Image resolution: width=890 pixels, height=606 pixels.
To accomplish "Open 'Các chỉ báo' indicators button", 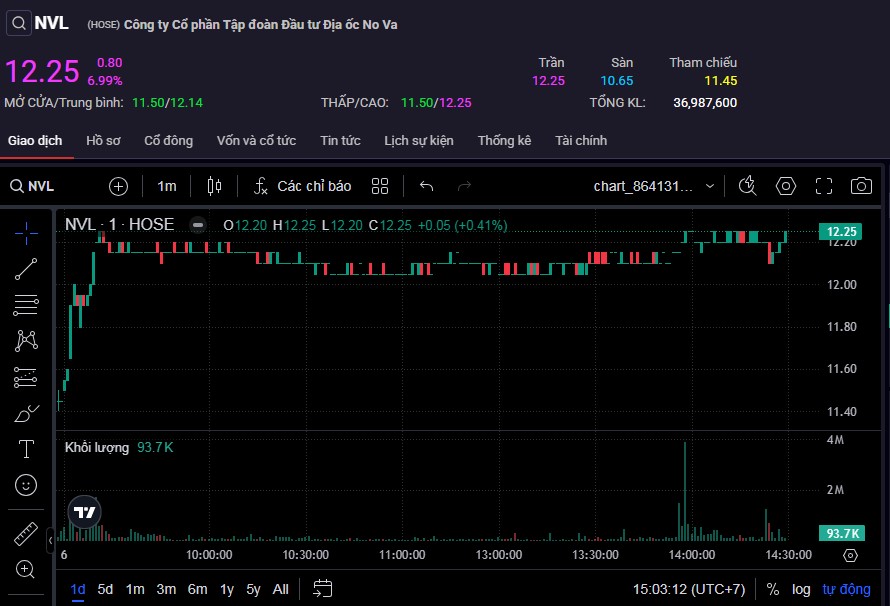I will 302,186.
